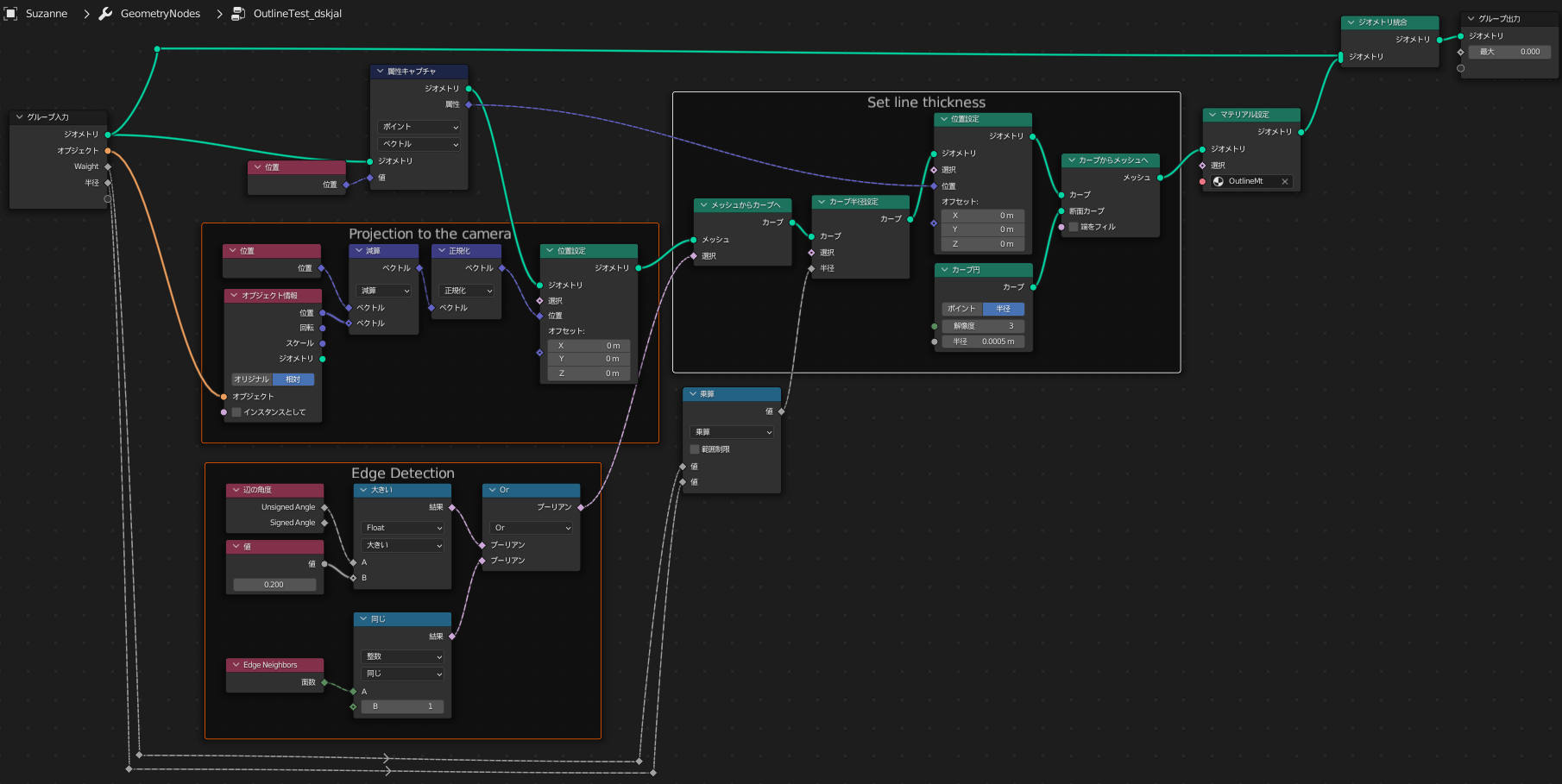
Task: Click the 結果 socket on 大きい node
Action: click(451, 507)
